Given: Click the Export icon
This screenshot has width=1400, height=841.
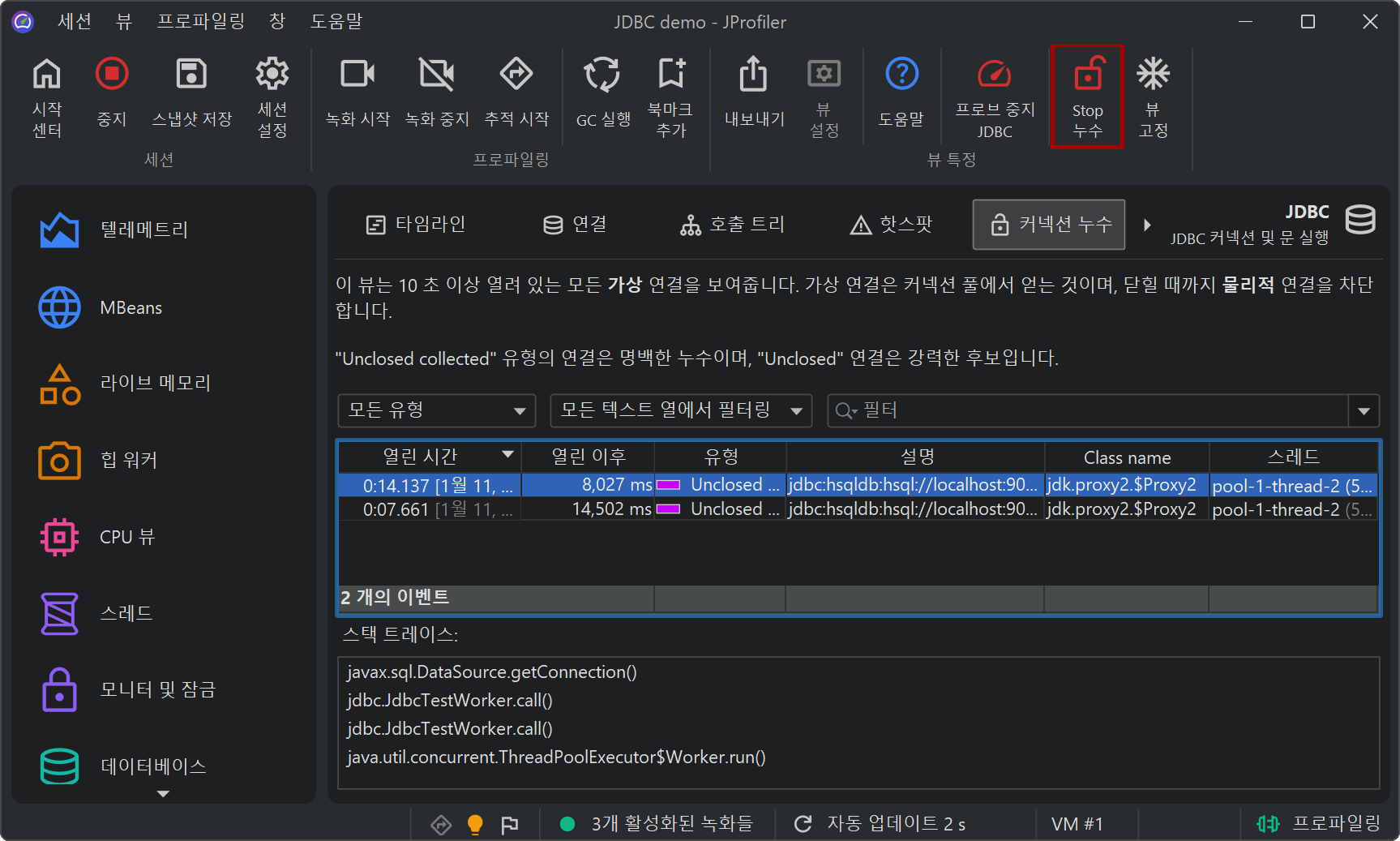Looking at the screenshot, I should click(x=753, y=75).
